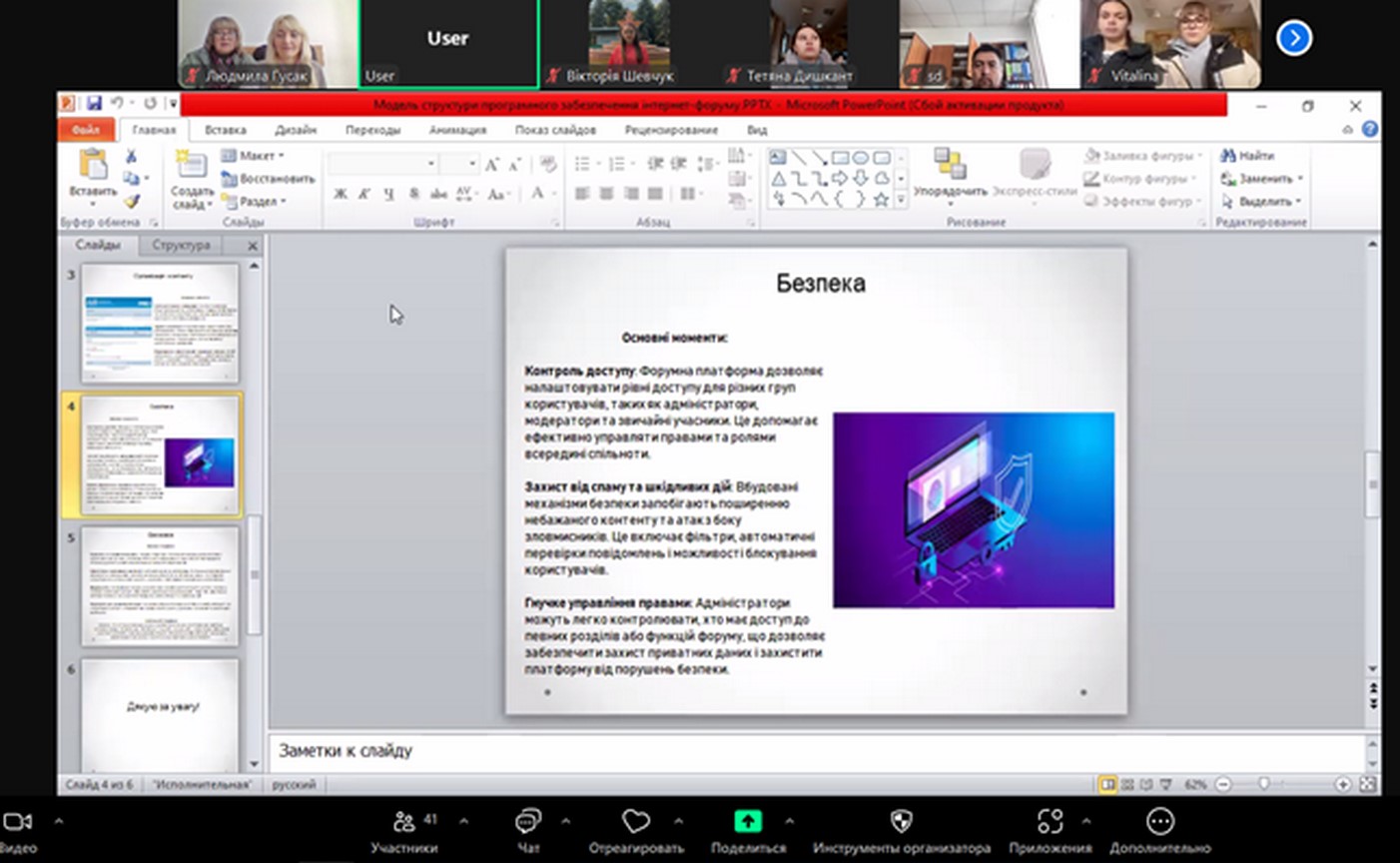Toggle bold text formatting
Image resolution: width=1400 pixels, height=863 pixels.
point(341,194)
